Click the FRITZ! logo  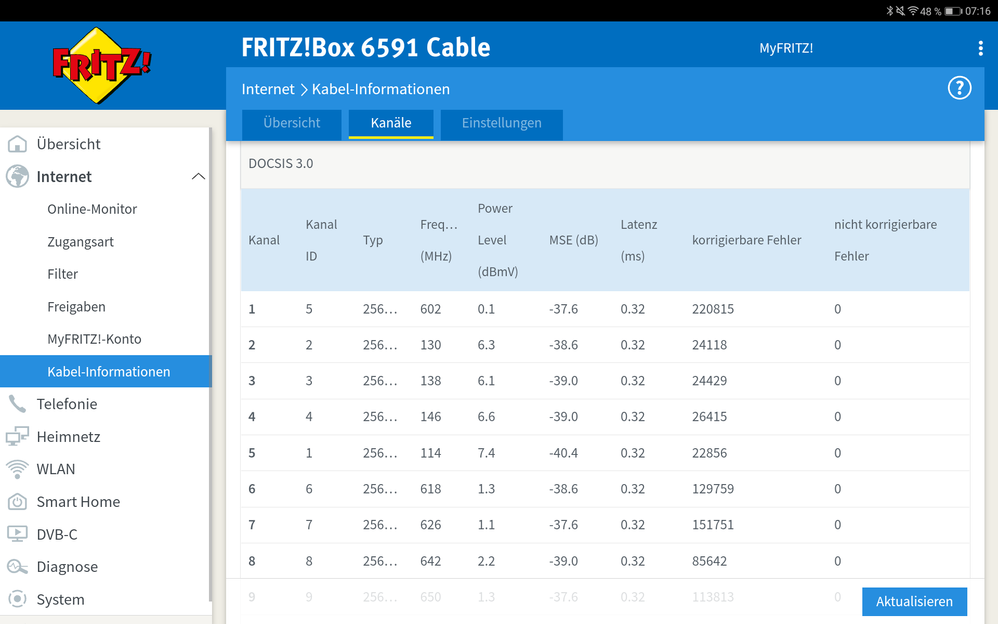click(102, 65)
